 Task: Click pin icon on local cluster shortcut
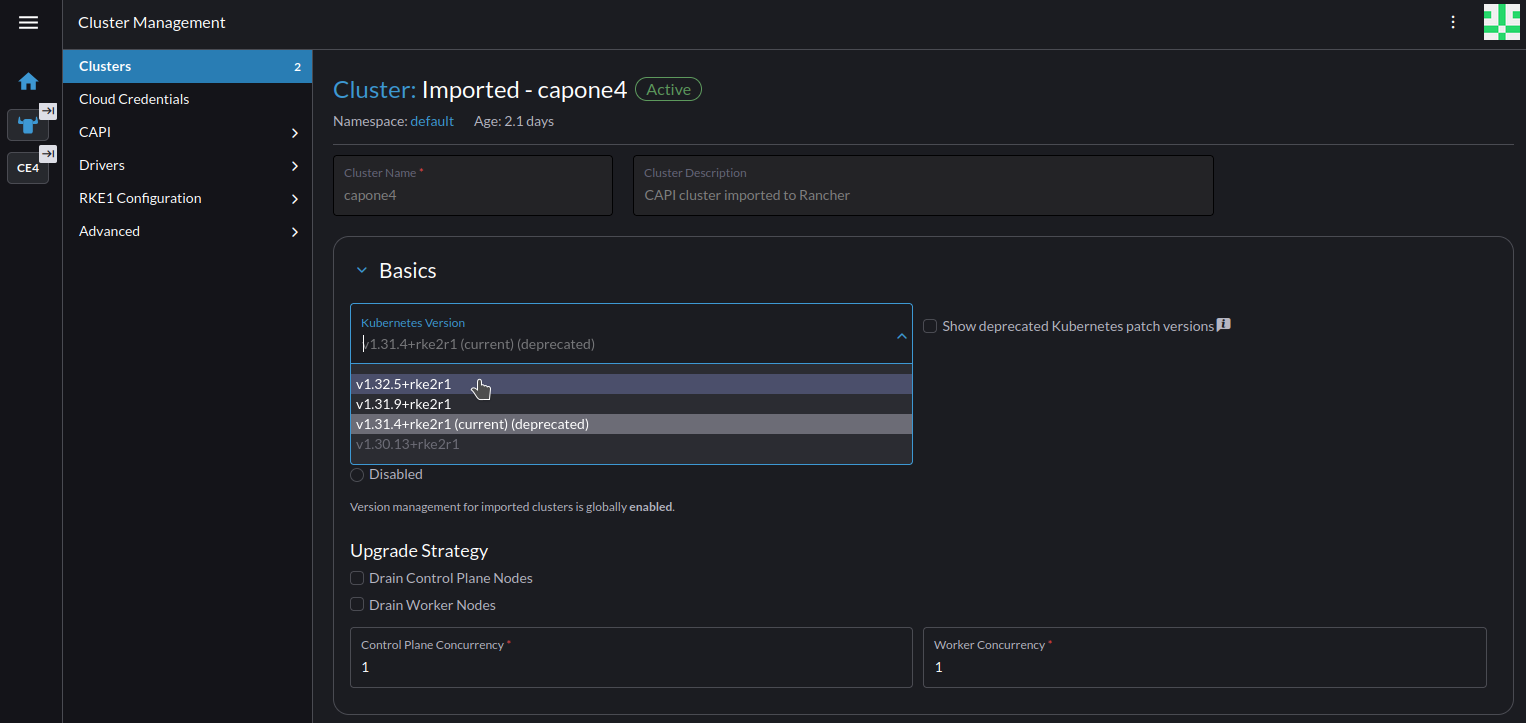[x=48, y=111]
